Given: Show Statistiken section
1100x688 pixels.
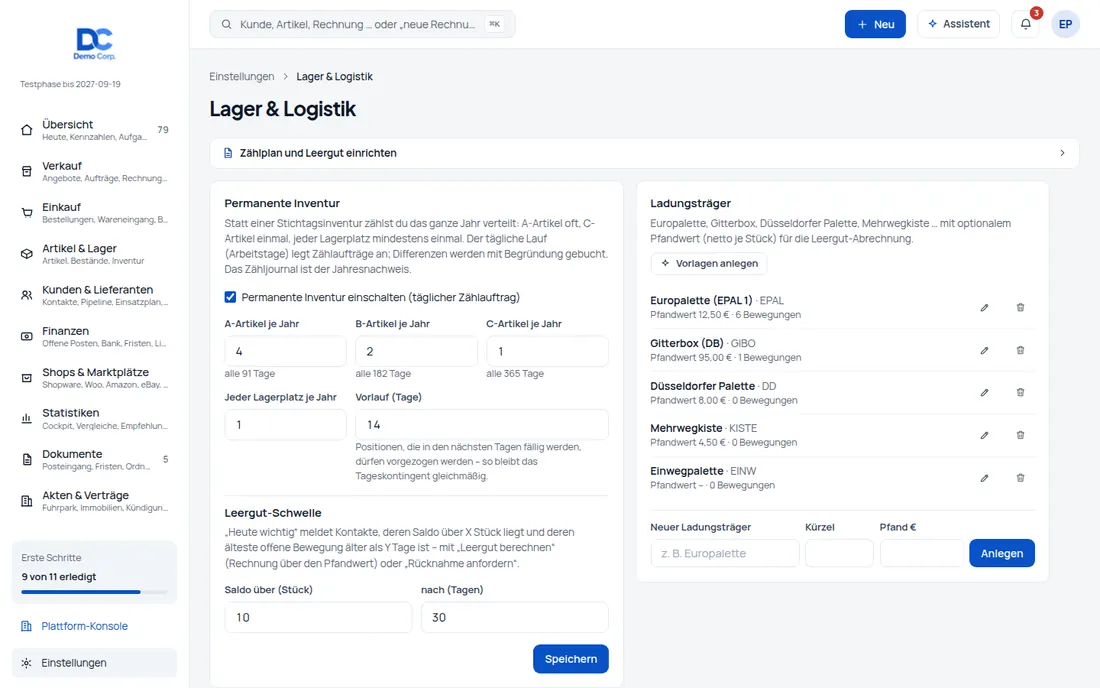Looking at the screenshot, I should 95,419.
